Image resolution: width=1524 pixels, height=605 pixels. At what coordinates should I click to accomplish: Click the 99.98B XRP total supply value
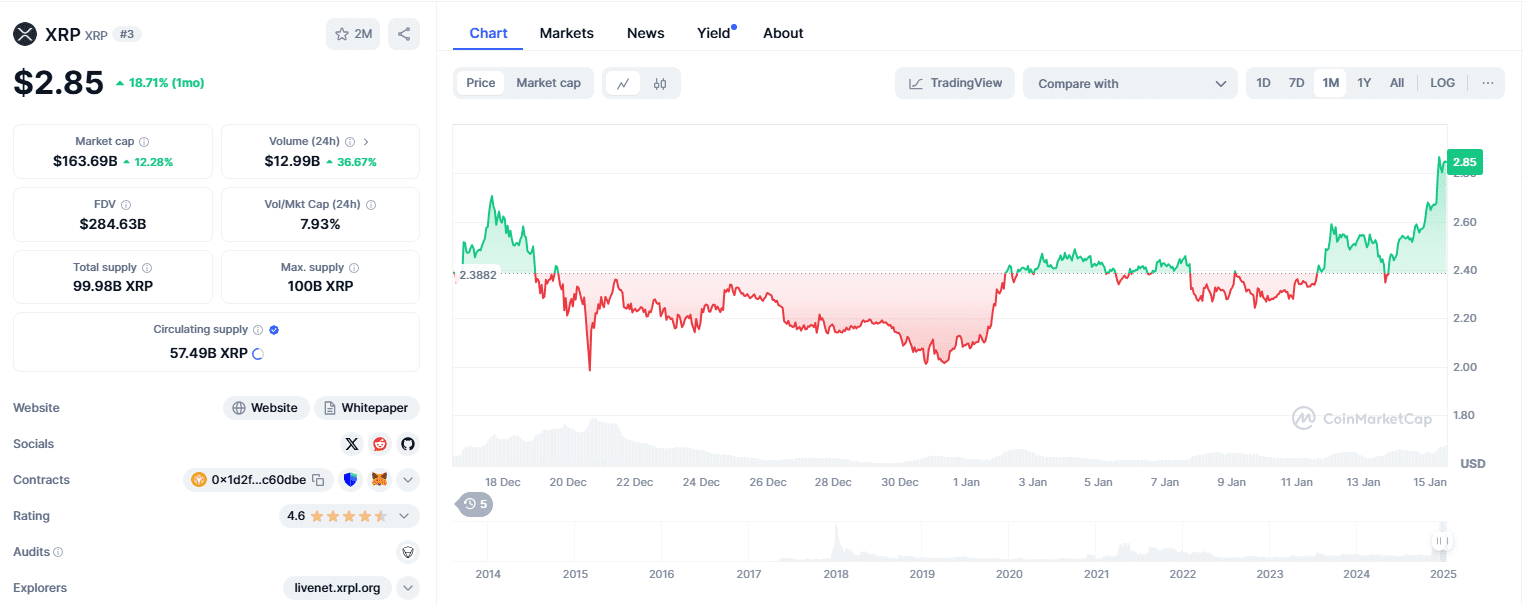113,286
